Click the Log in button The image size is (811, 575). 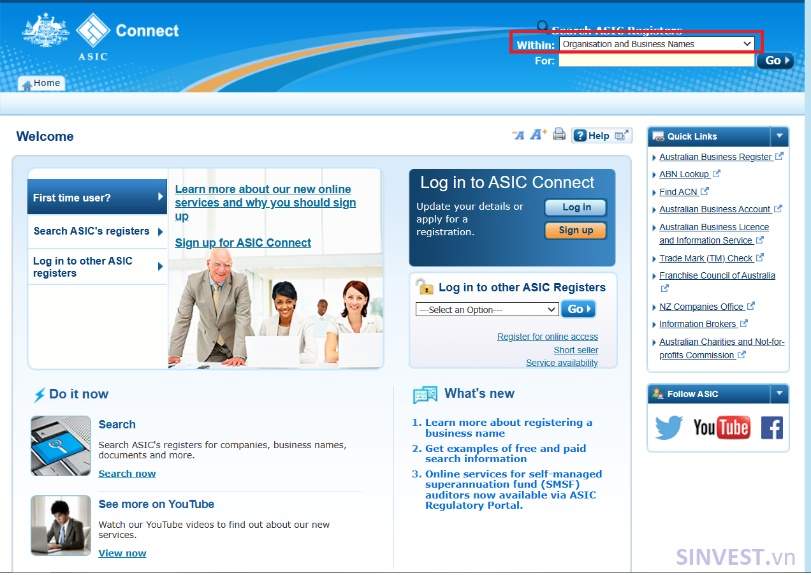click(x=576, y=207)
